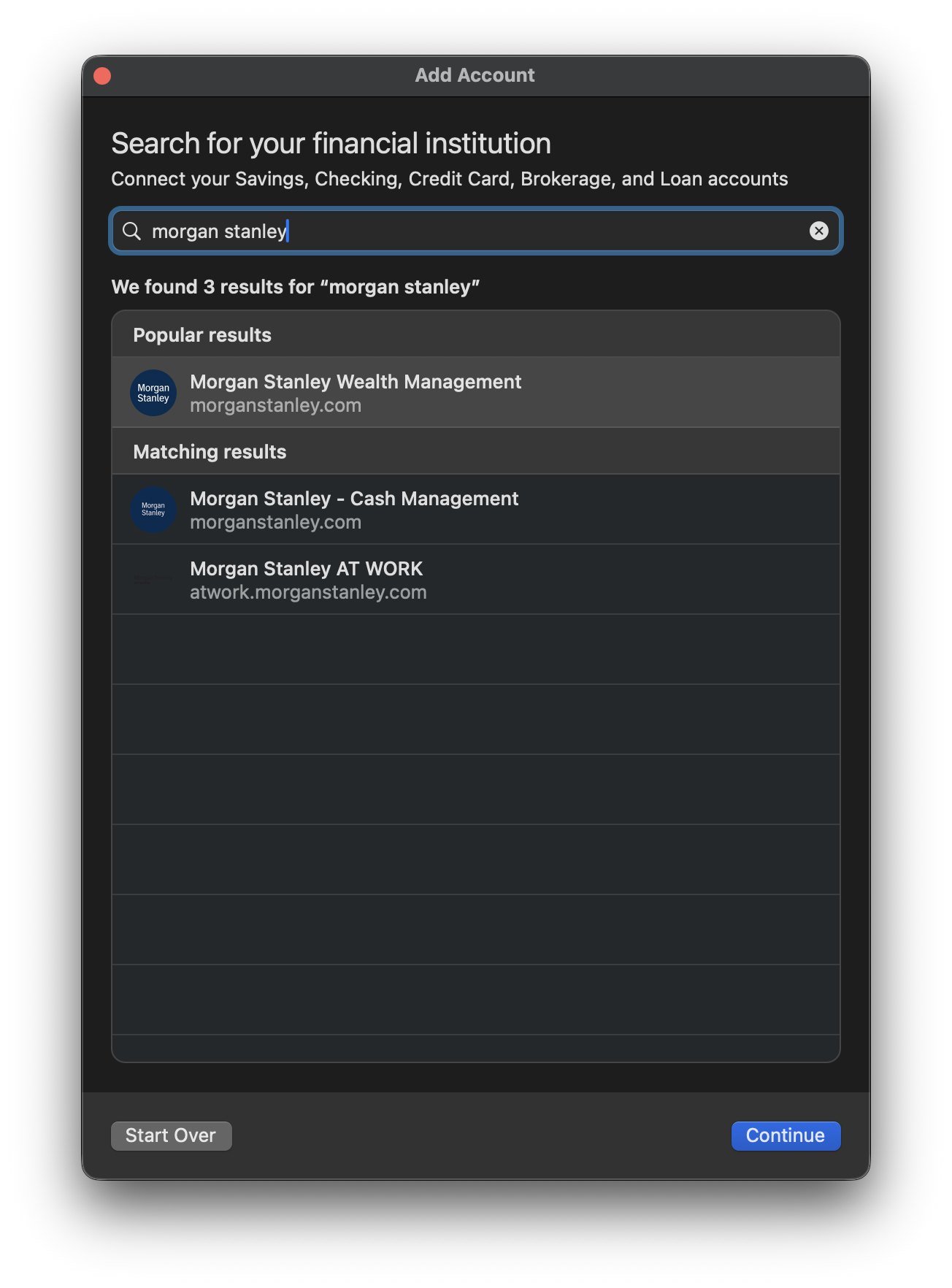Click the Start Over button
Screen dimensions: 952x1288
(x=171, y=1135)
